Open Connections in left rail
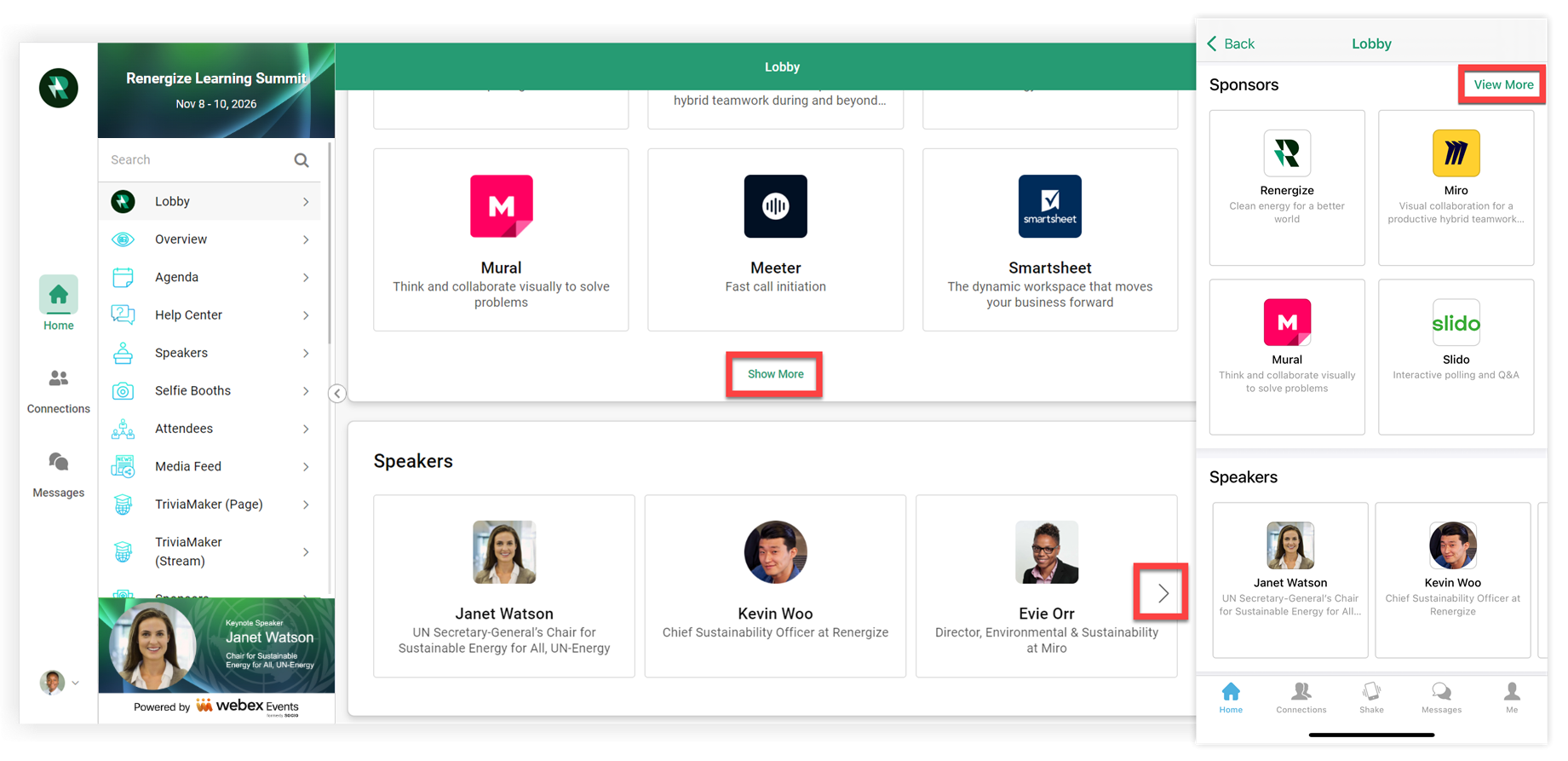1568x761 pixels. (58, 391)
